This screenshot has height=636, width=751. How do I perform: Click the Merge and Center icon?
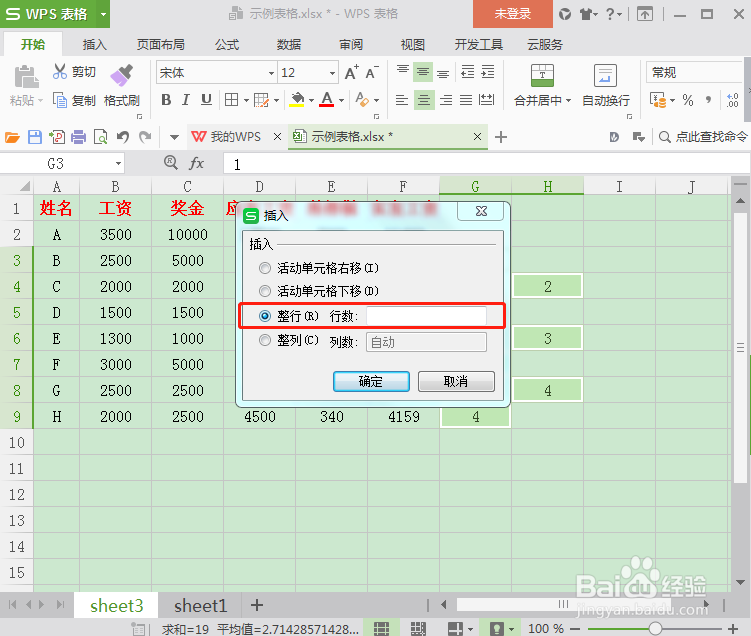542,76
